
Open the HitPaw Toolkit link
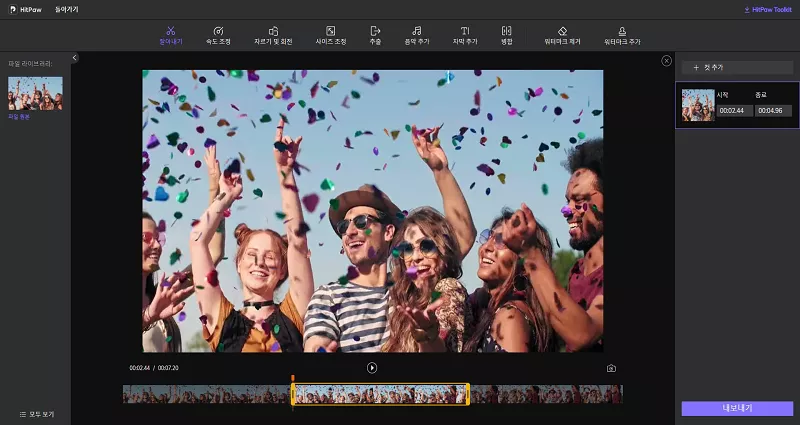(x=767, y=9)
